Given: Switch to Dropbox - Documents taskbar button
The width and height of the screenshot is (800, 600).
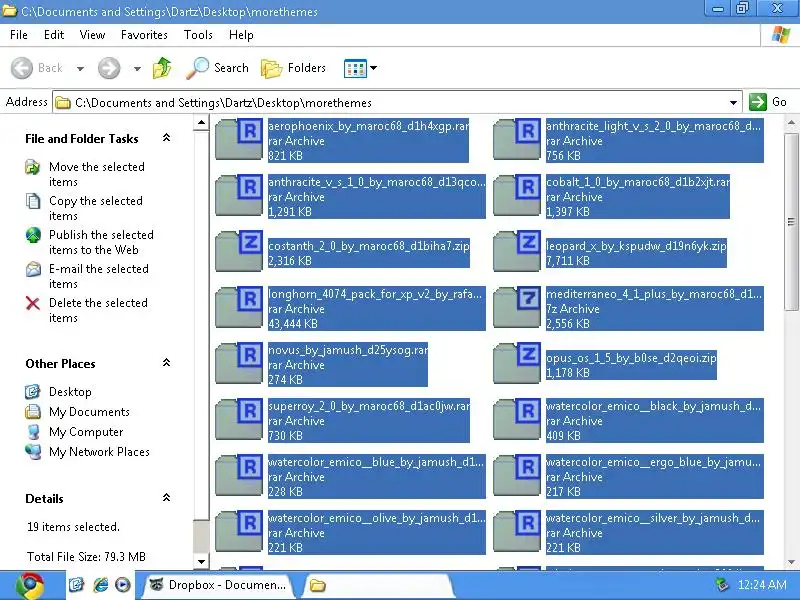Looking at the screenshot, I should (x=217, y=585).
